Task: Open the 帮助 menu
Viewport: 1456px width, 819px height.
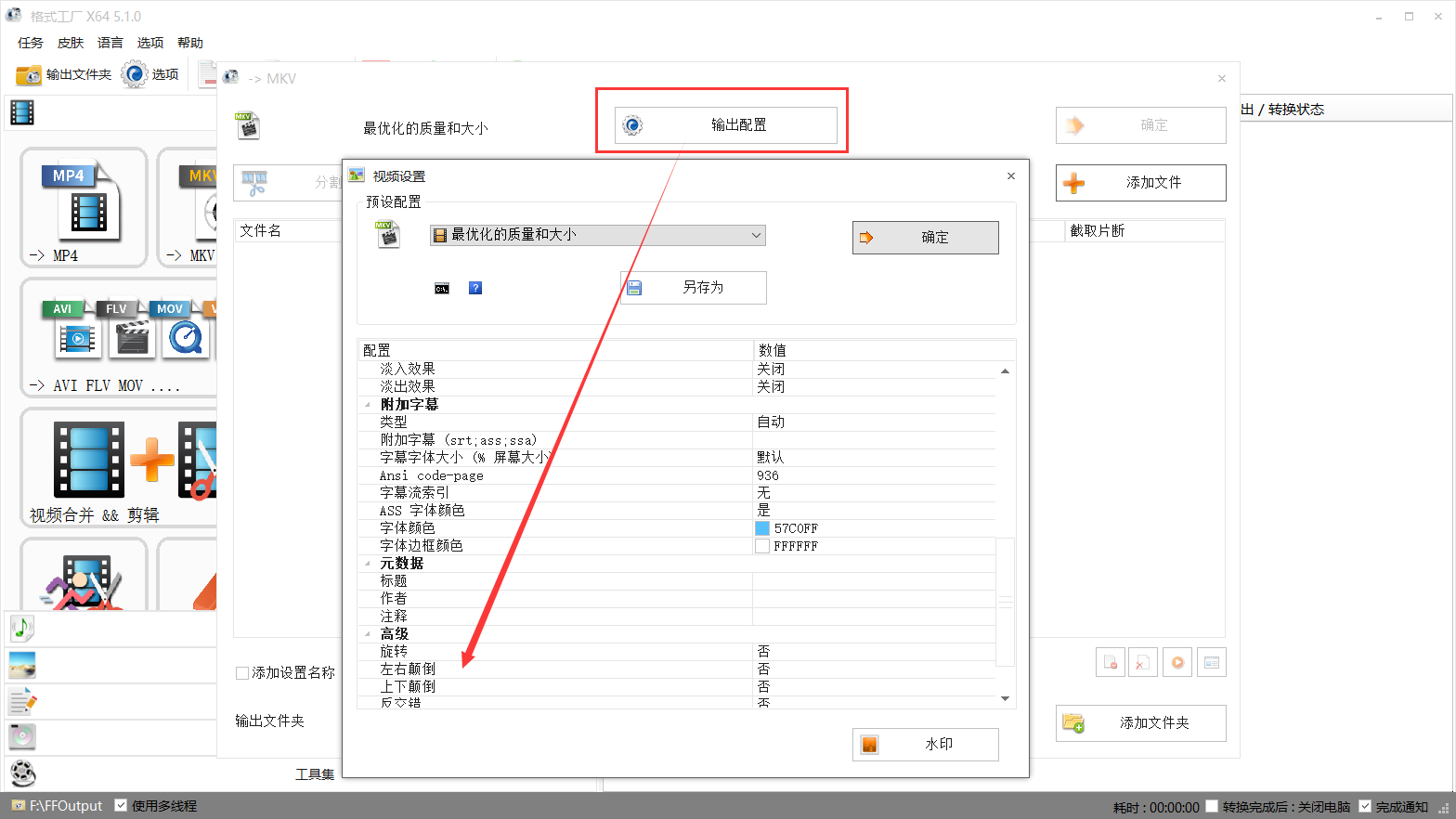Action: pos(190,43)
